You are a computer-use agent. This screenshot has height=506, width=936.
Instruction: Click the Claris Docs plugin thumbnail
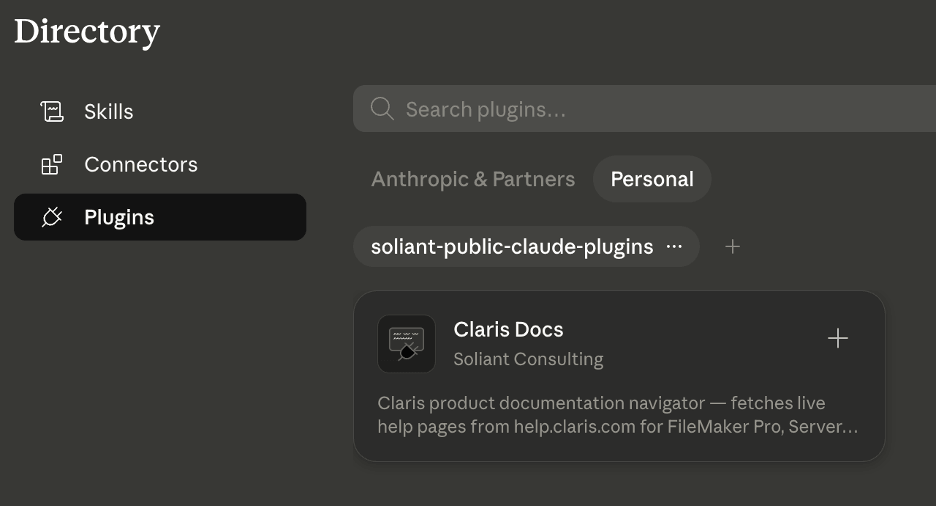[x=407, y=344]
